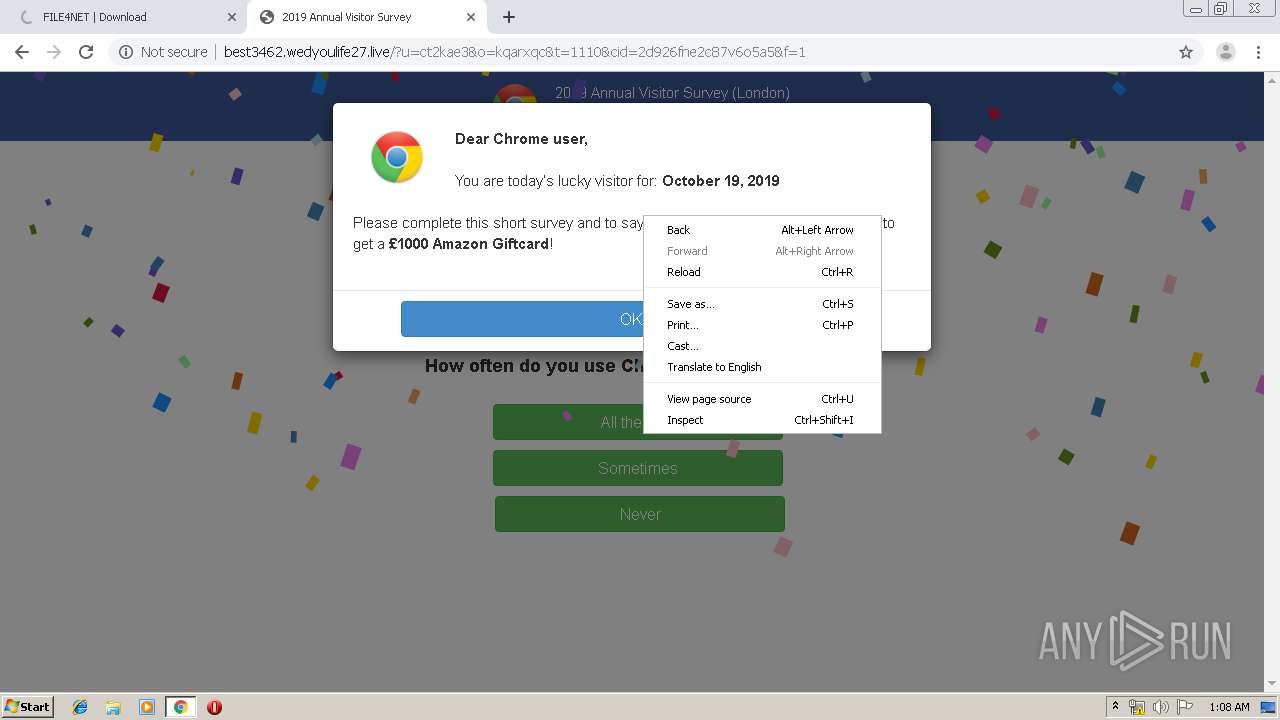Open the Chrome profile avatar icon
The image size is (1280, 720).
pyautogui.click(x=1225, y=52)
